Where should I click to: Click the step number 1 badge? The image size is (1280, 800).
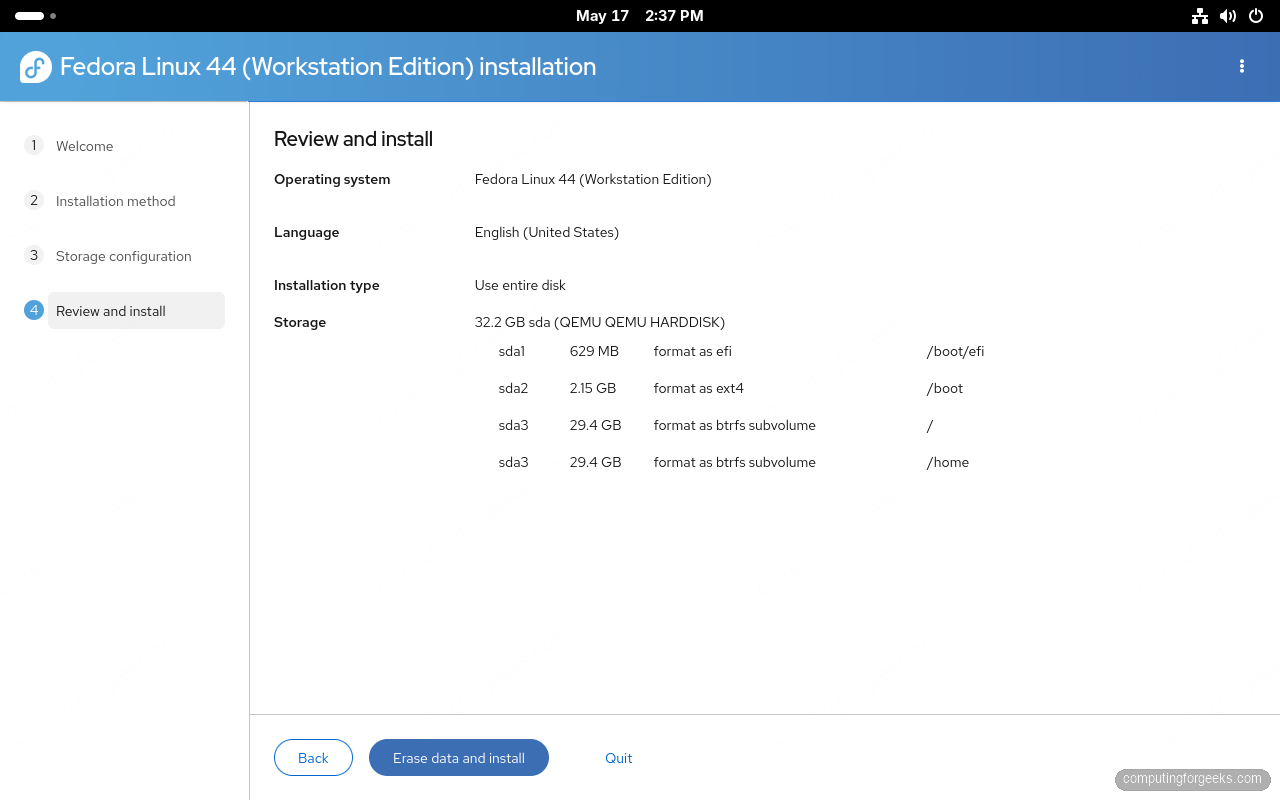(x=34, y=145)
